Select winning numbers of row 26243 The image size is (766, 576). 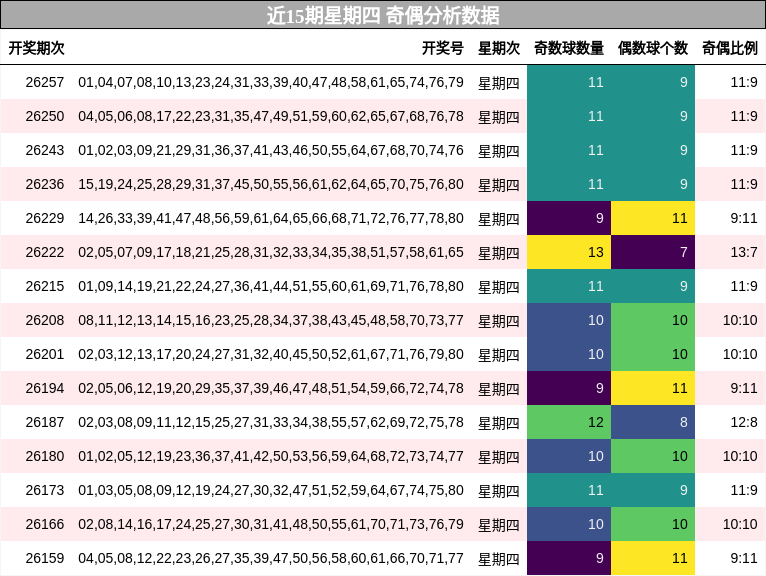(x=271, y=150)
